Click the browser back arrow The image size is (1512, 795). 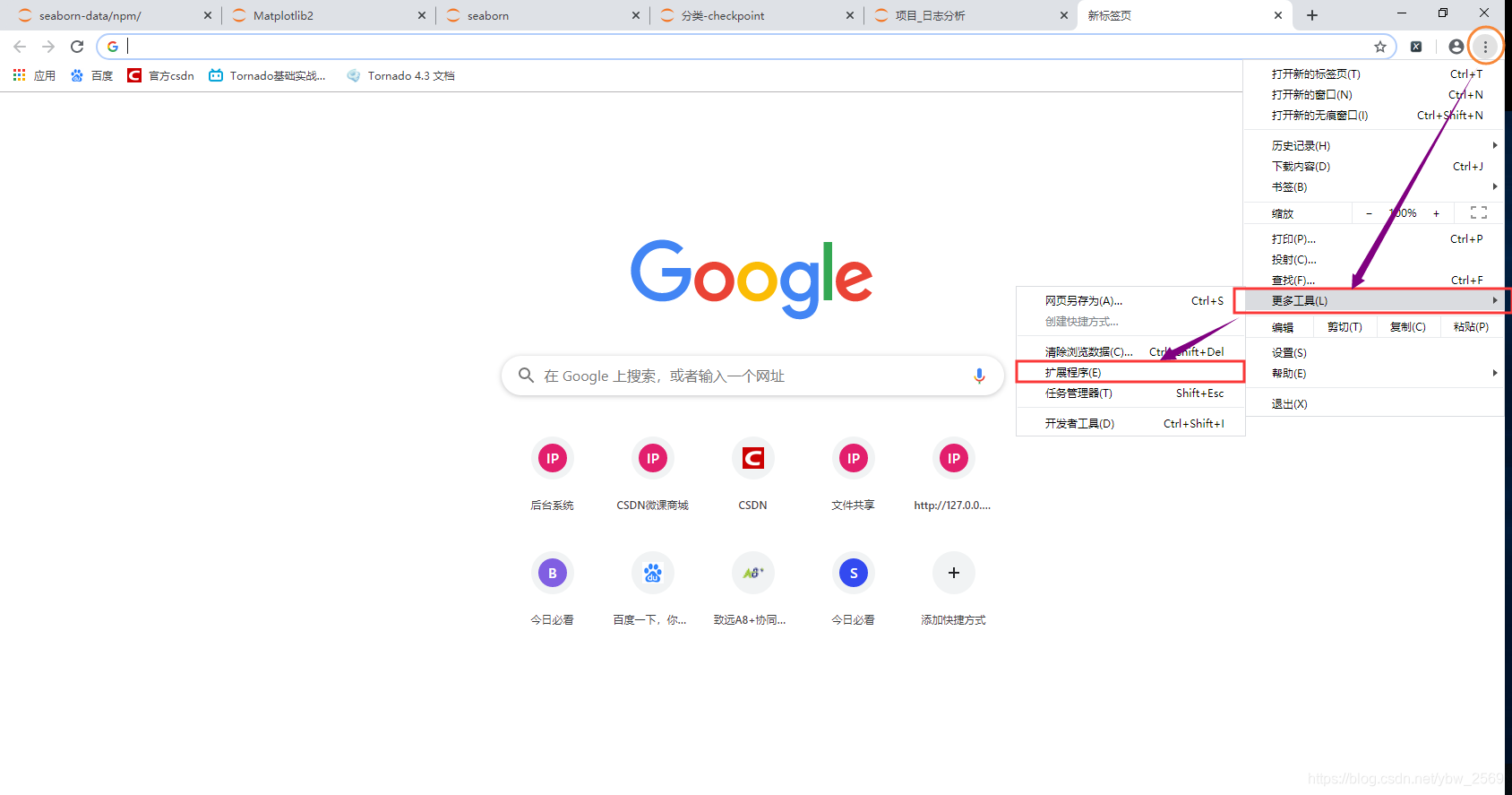[20, 47]
